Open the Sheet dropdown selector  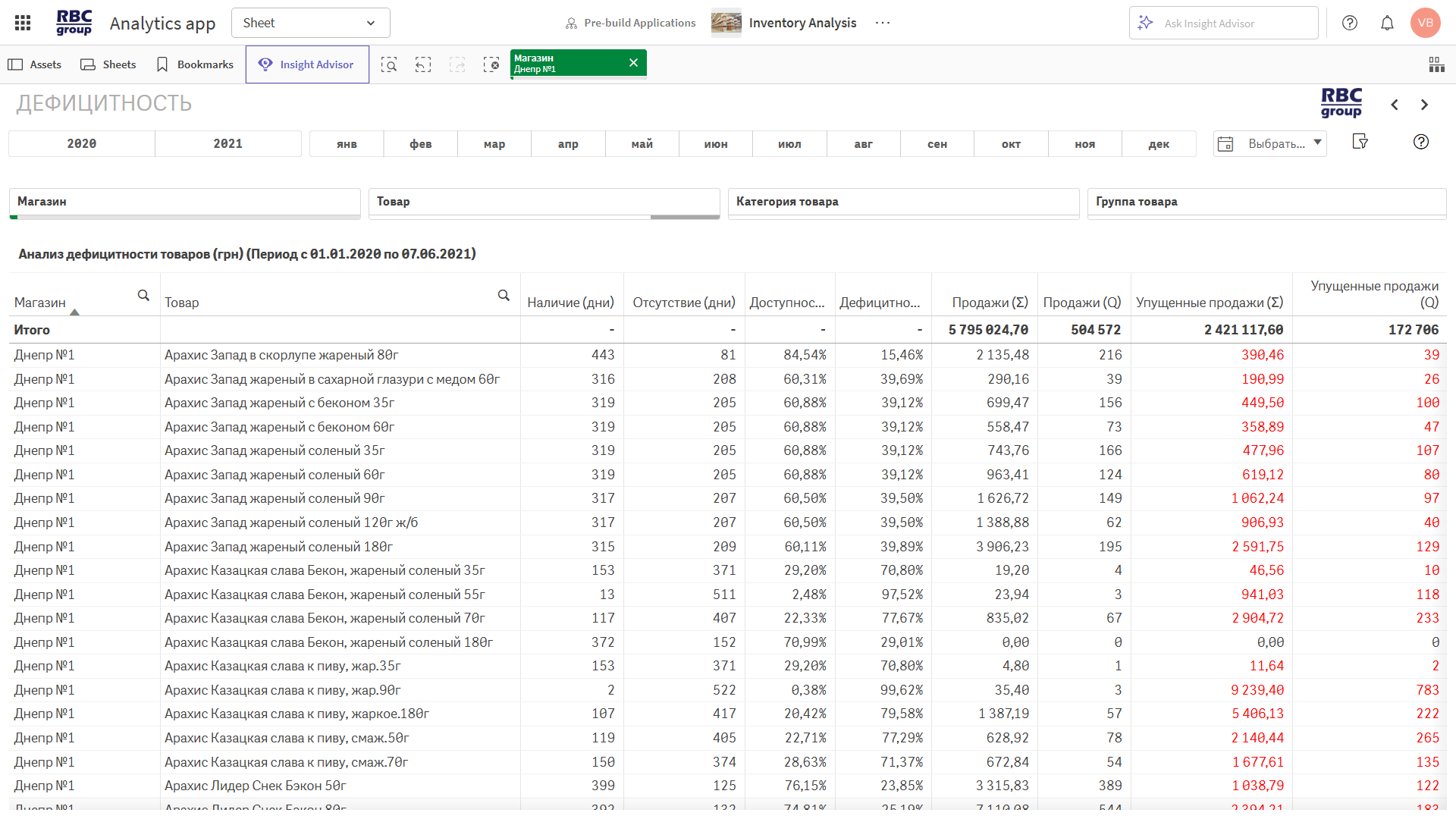pos(310,22)
